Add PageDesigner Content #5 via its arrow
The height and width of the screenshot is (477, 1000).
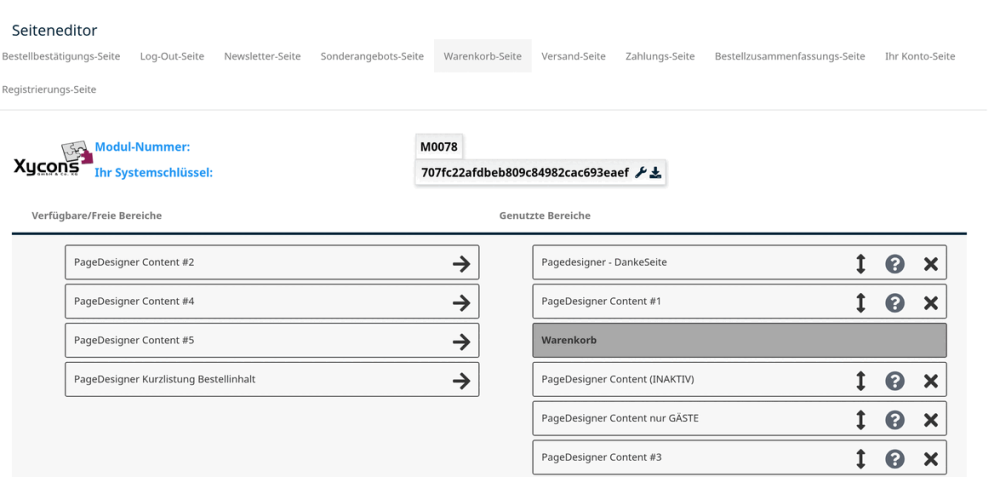click(x=461, y=341)
